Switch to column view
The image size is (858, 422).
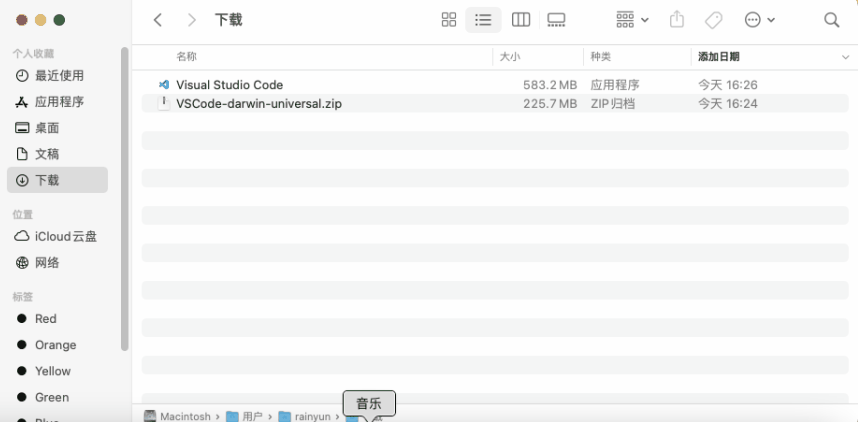(520, 20)
